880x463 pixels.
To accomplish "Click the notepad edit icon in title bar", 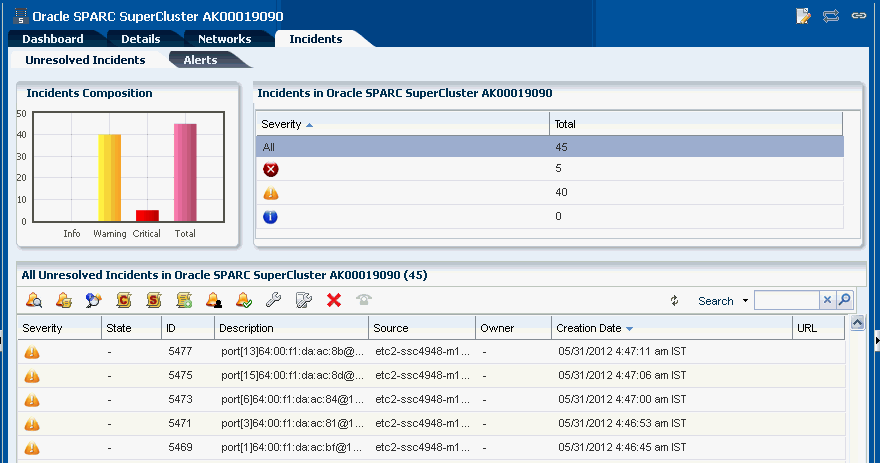I will [803, 16].
